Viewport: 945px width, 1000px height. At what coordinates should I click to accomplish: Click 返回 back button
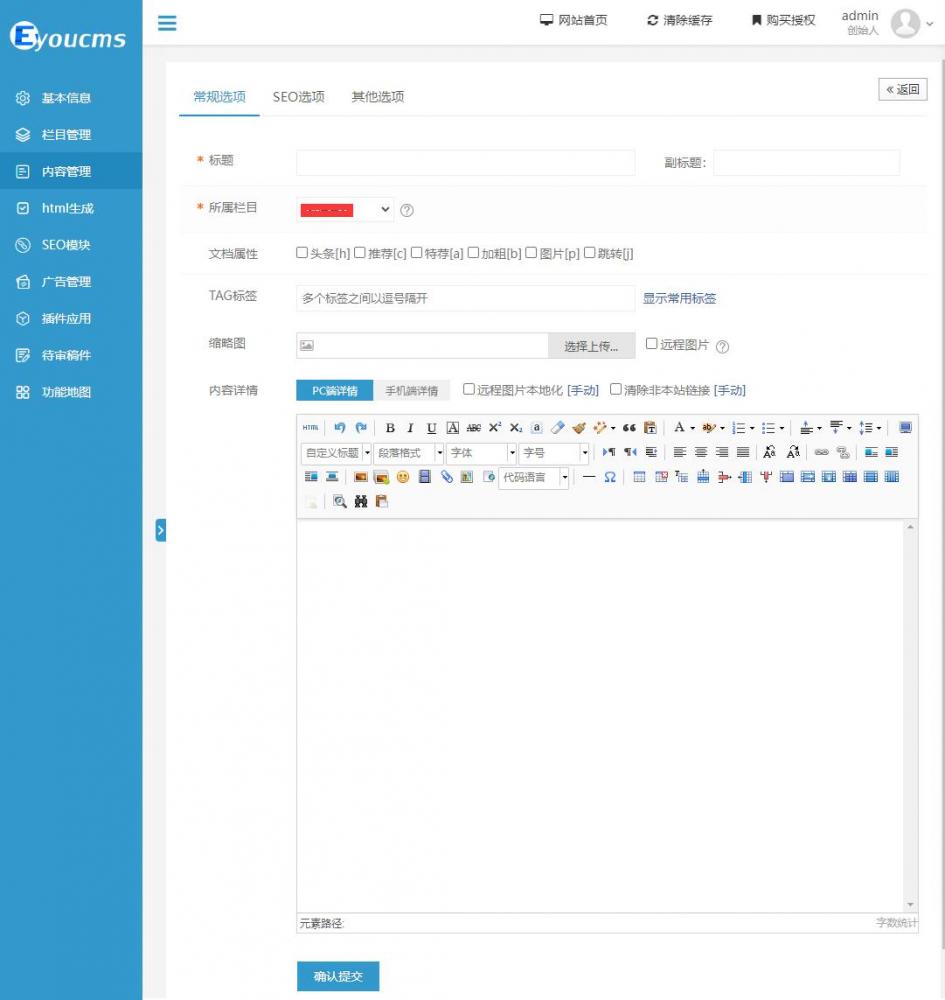903,89
